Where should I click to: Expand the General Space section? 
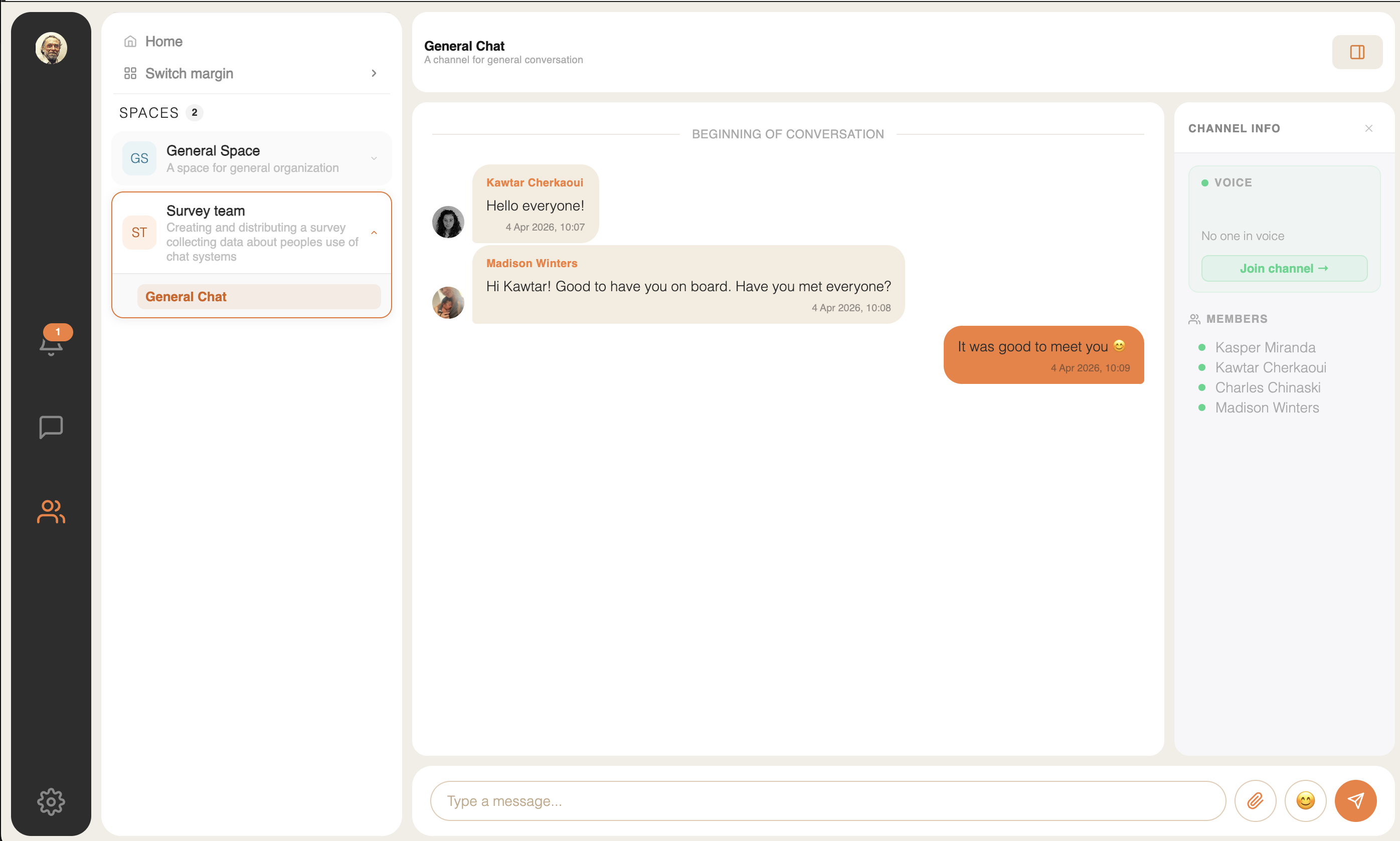click(x=374, y=158)
